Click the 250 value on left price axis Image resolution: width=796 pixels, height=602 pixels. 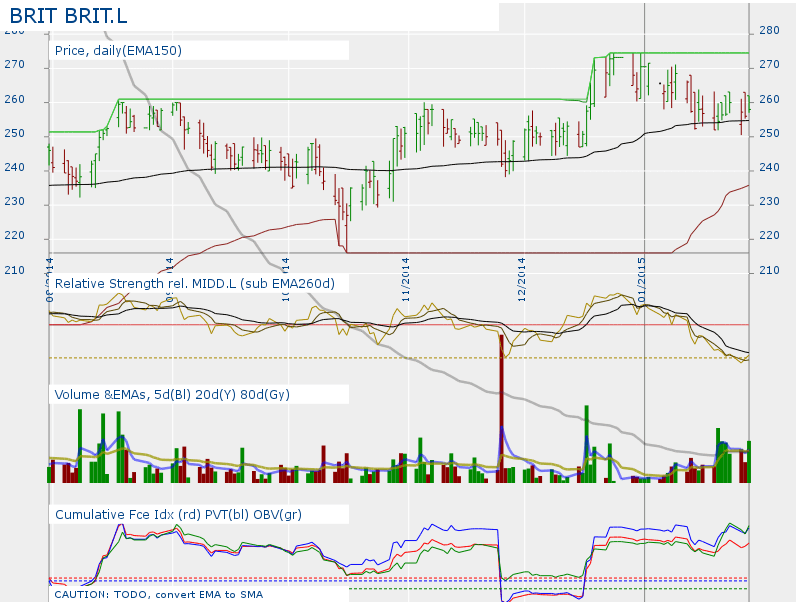(14, 133)
